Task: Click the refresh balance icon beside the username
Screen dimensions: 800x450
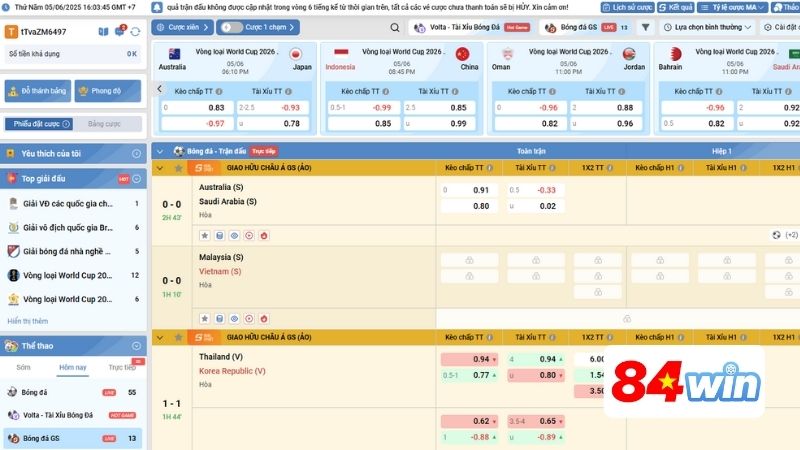Action: 136,32
